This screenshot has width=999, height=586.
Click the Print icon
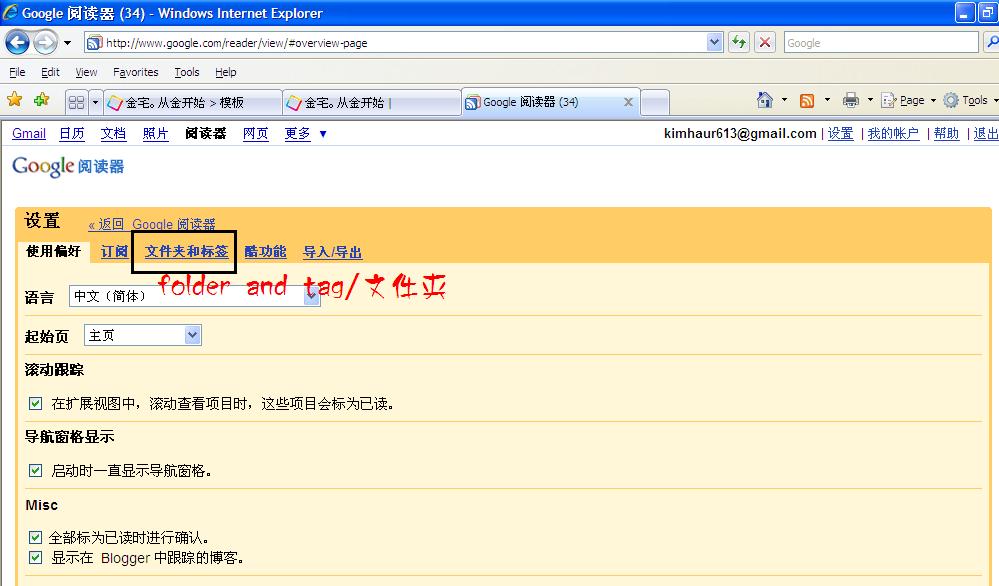click(851, 100)
